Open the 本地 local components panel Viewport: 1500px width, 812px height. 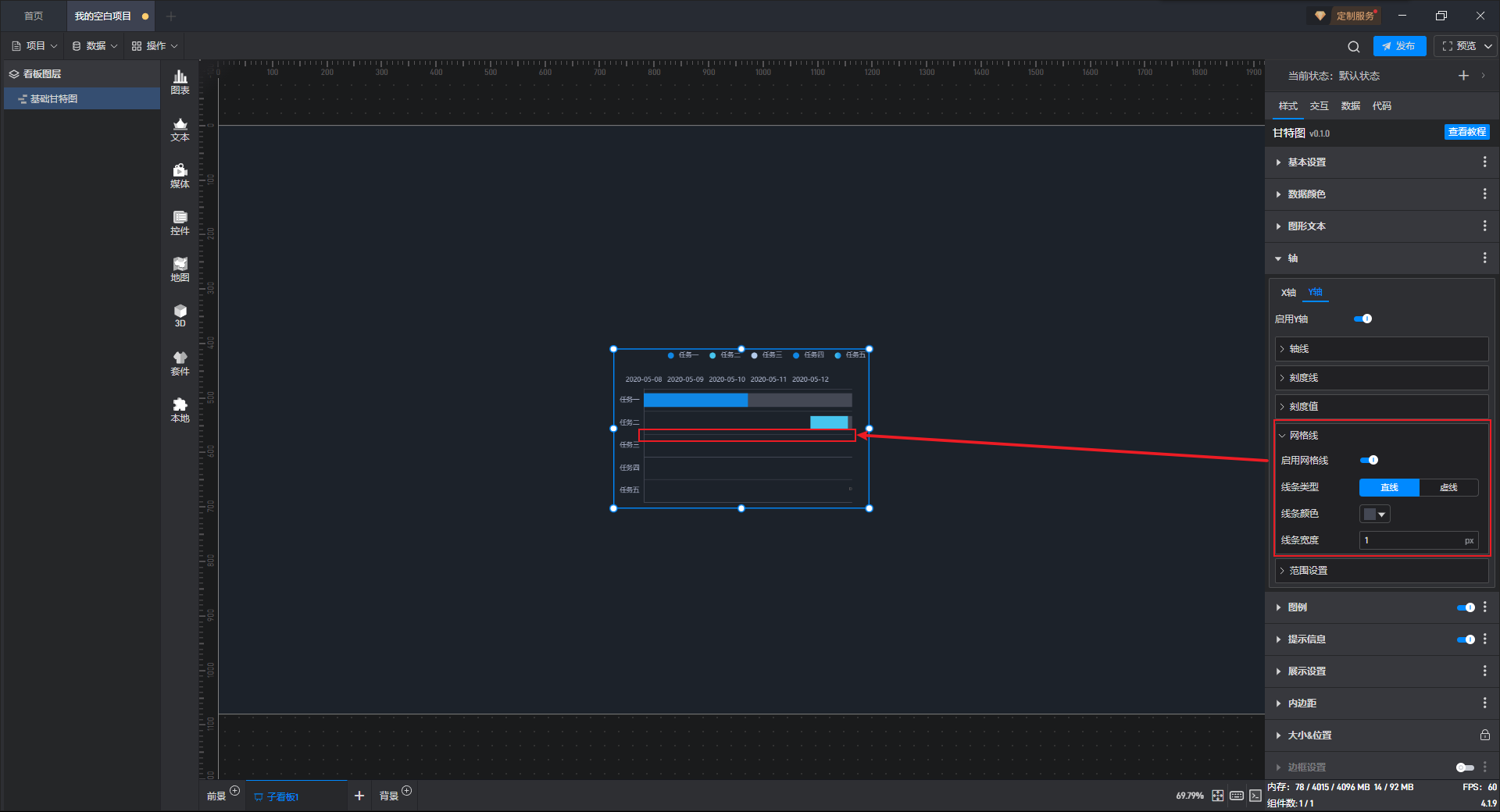tap(180, 410)
